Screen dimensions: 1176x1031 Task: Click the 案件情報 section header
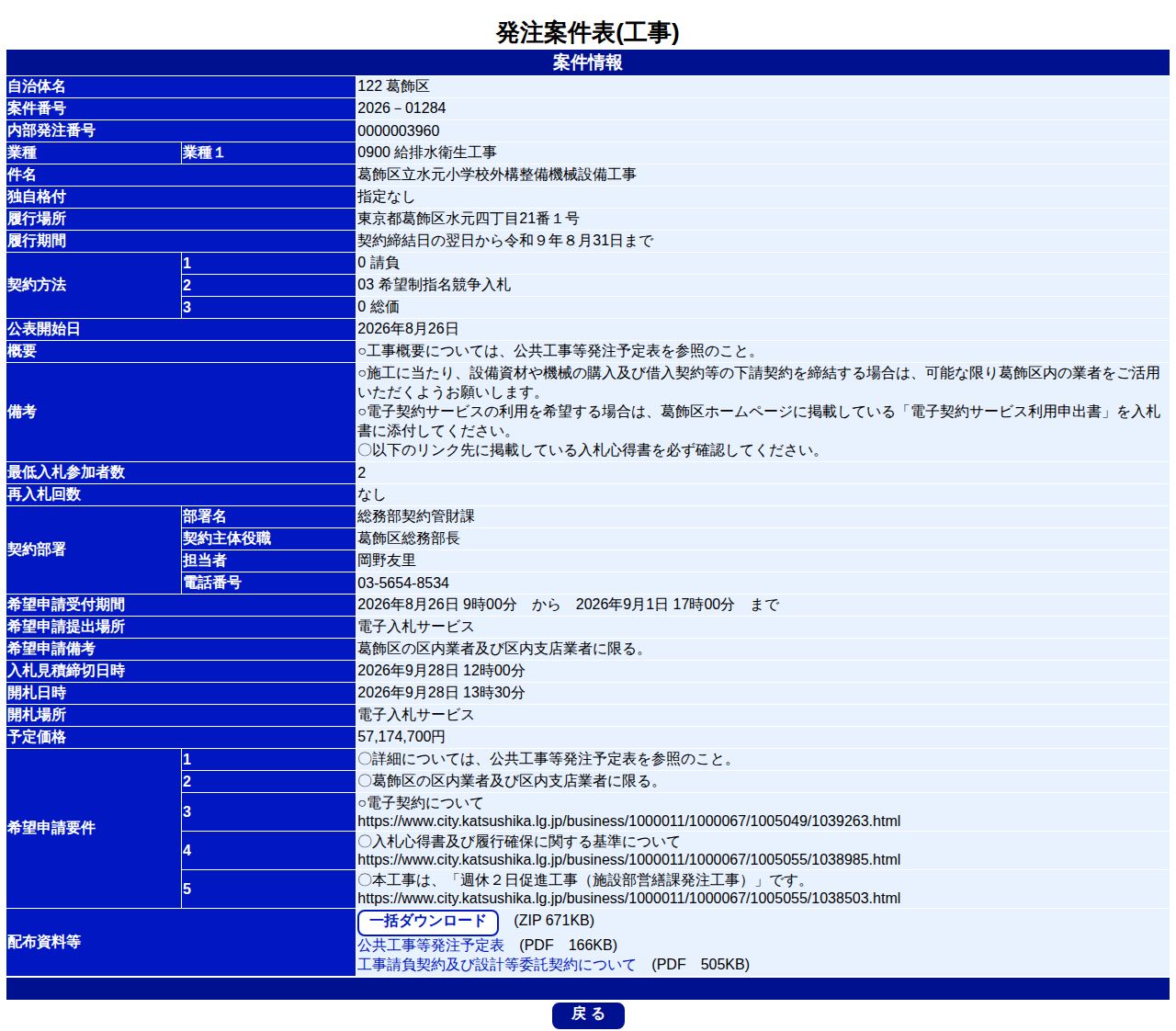pyautogui.click(x=588, y=62)
